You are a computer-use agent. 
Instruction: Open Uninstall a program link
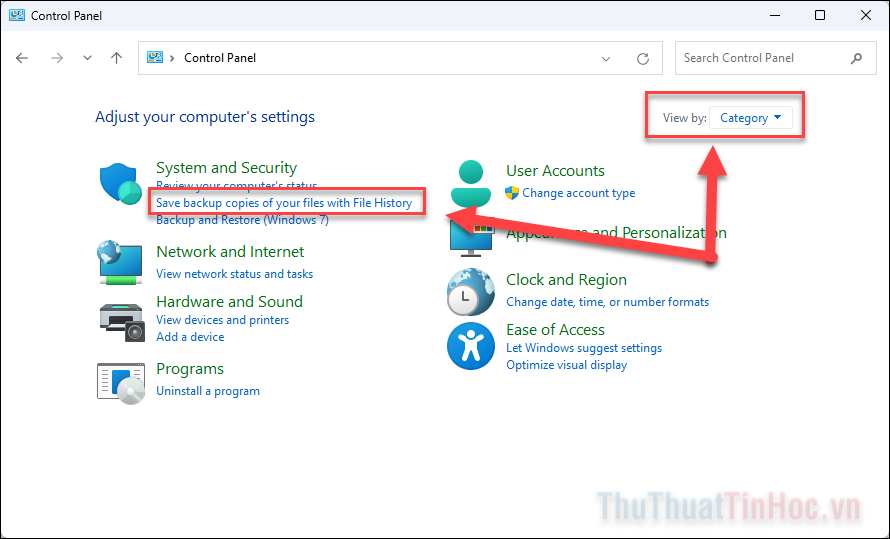(208, 391)
